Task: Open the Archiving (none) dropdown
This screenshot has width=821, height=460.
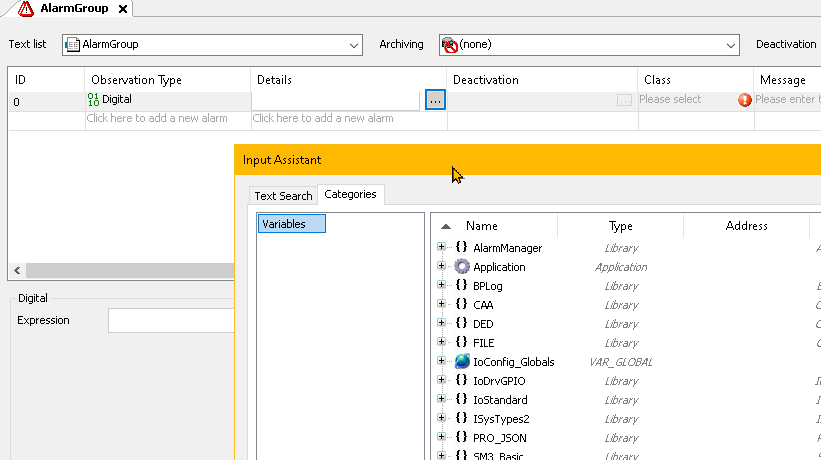Action: (x=731, y=46)
